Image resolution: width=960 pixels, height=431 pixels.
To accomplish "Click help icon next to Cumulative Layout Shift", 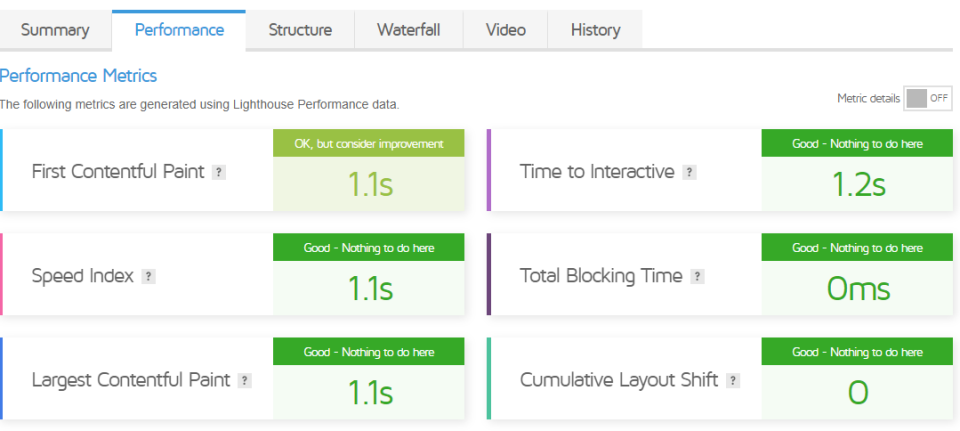I will tap(732, 381).
